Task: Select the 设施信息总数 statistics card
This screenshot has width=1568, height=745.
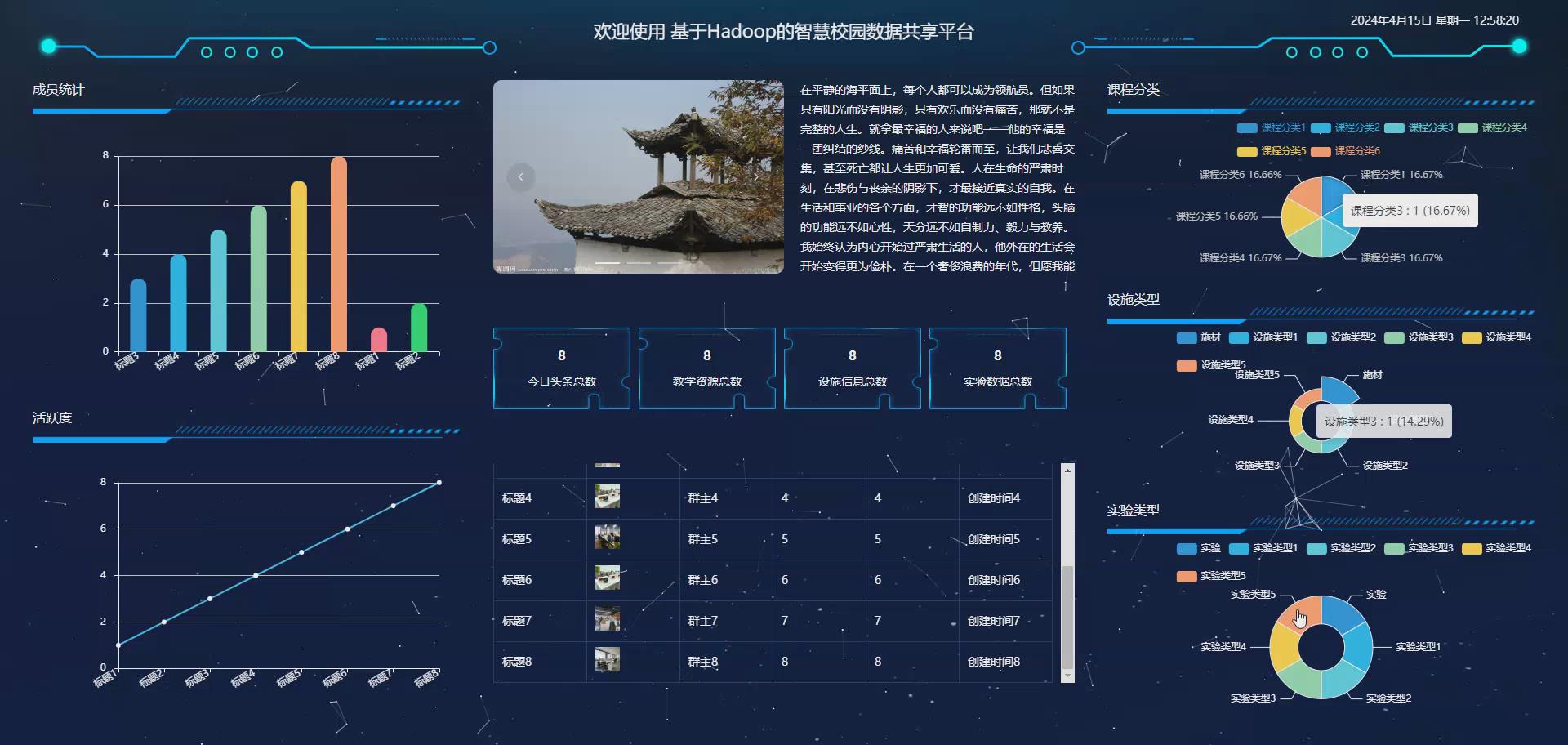Action: pyautogui.click(x=853, y=368)
